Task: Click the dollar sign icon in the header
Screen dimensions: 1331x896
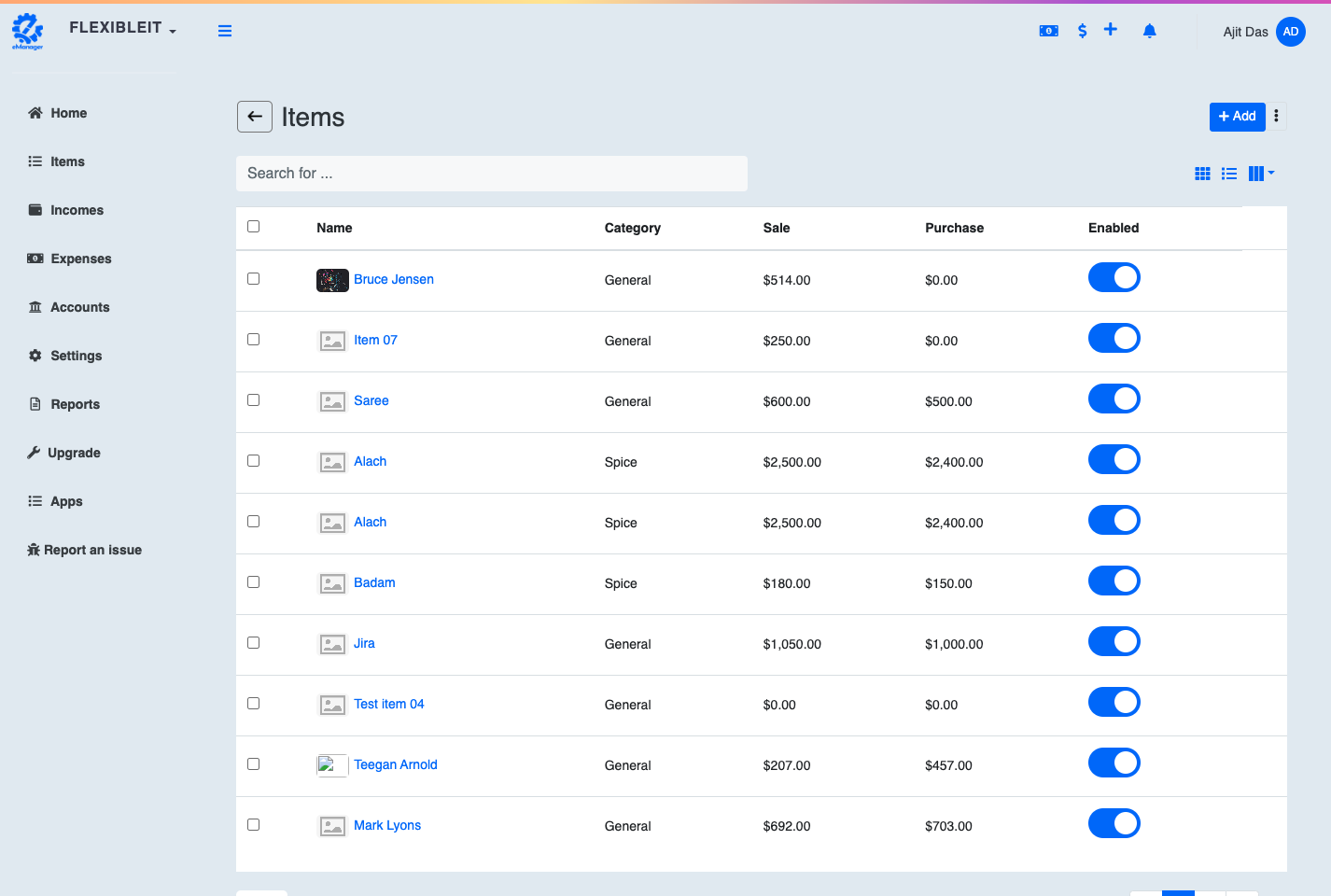Action: (x=1082, y=31)
